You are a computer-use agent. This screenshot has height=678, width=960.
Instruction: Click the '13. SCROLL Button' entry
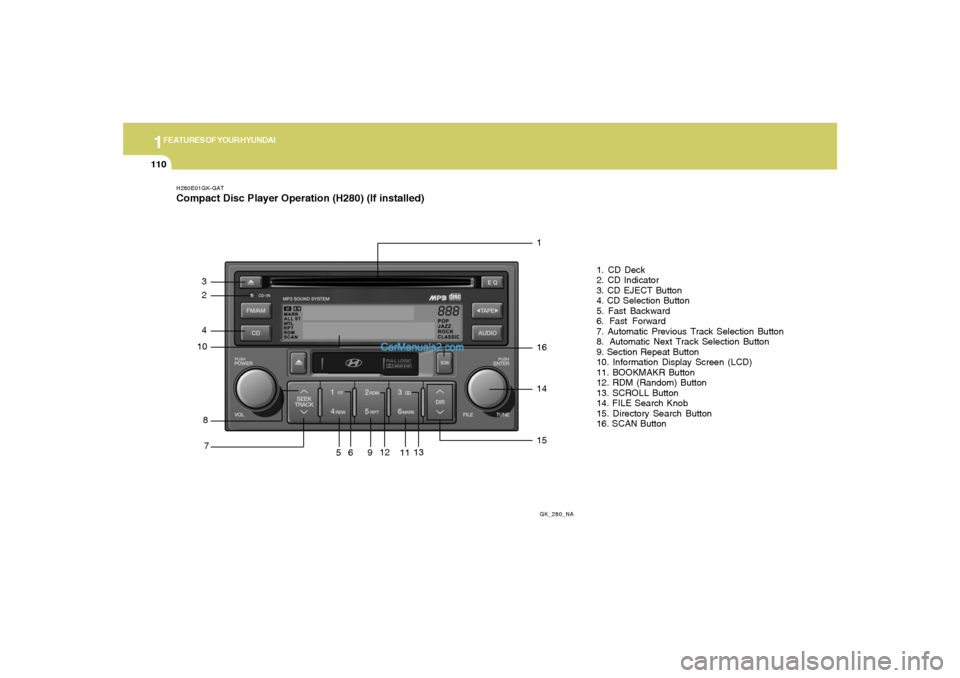[637, 393]
